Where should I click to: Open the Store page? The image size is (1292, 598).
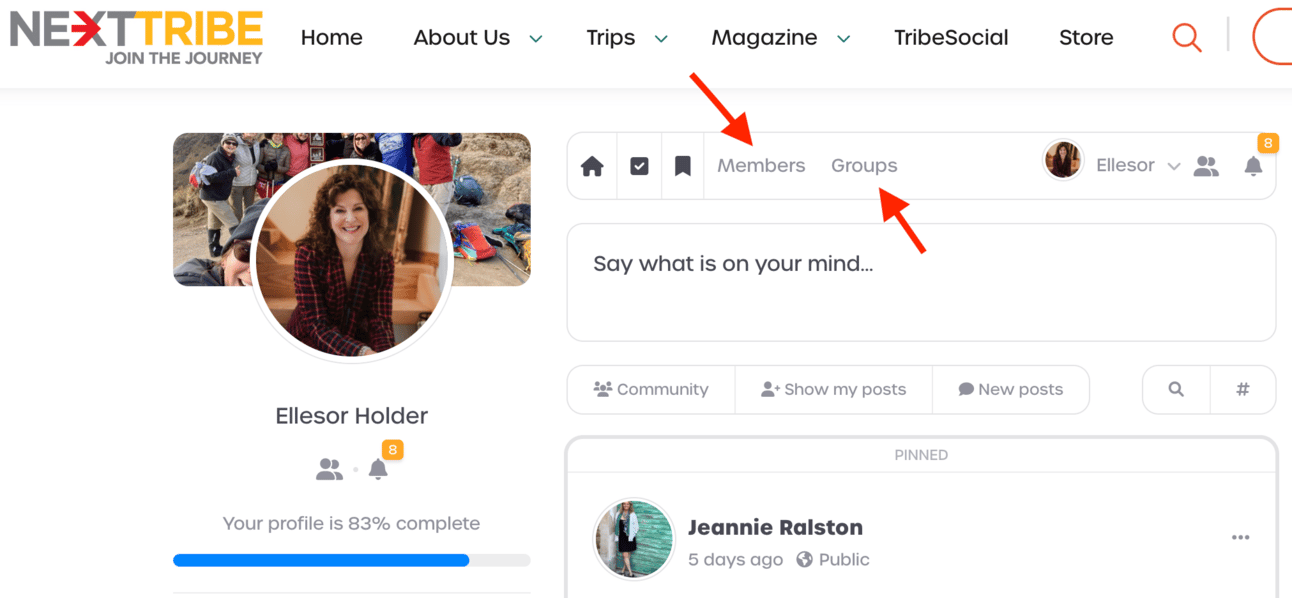pos(1086,38)
